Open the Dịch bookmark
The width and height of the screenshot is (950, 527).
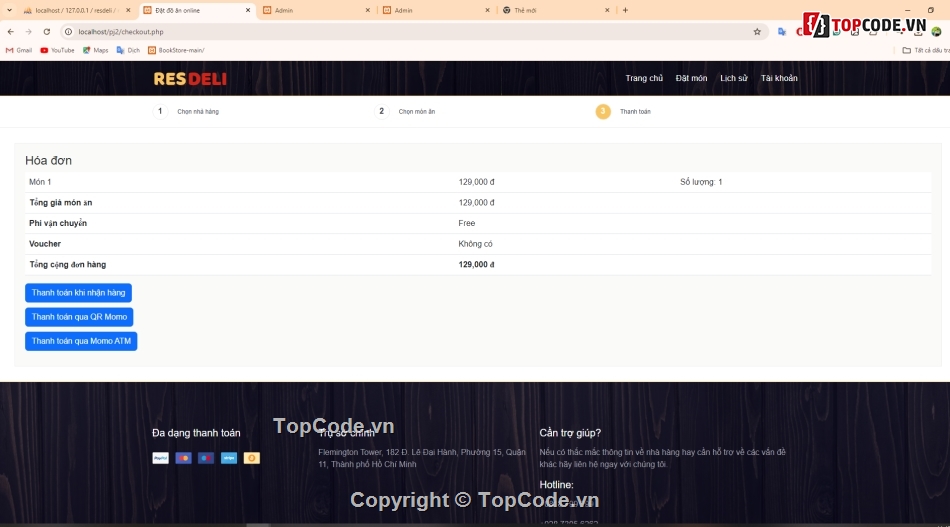pos(128,50)
